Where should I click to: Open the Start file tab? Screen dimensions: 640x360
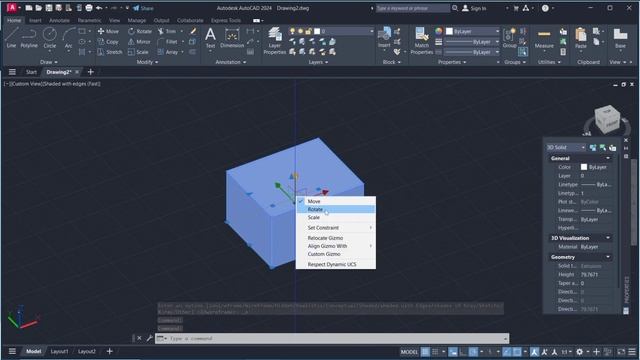pyautogui.click(x=31, y=72)
